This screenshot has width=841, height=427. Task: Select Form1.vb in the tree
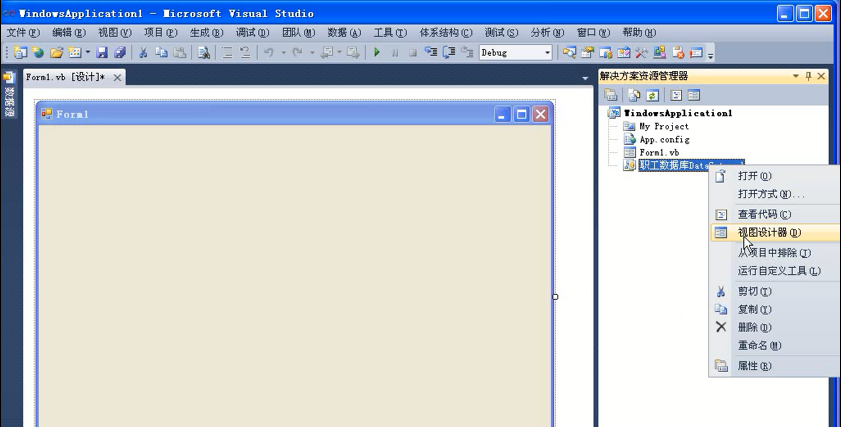659,152
